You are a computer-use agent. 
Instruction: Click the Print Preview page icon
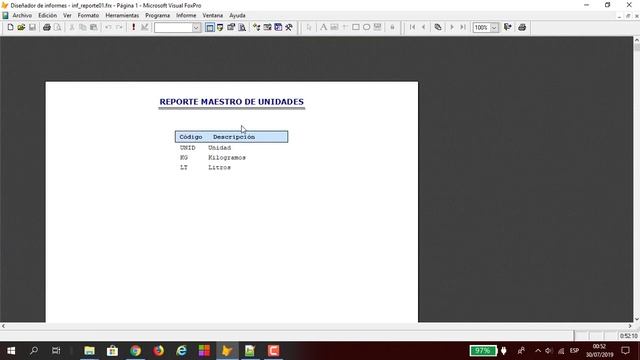click(58, 27)
